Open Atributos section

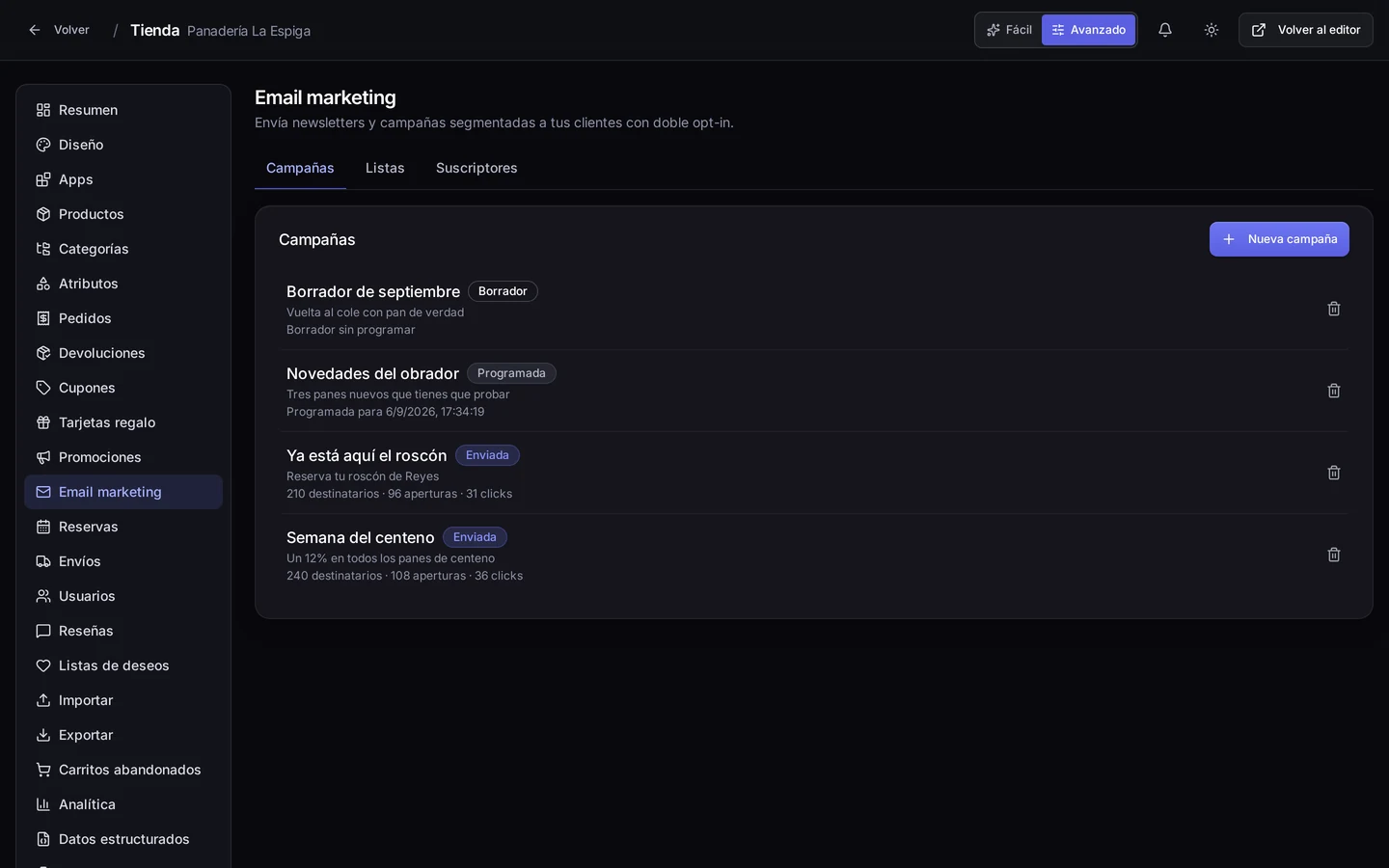123,284
